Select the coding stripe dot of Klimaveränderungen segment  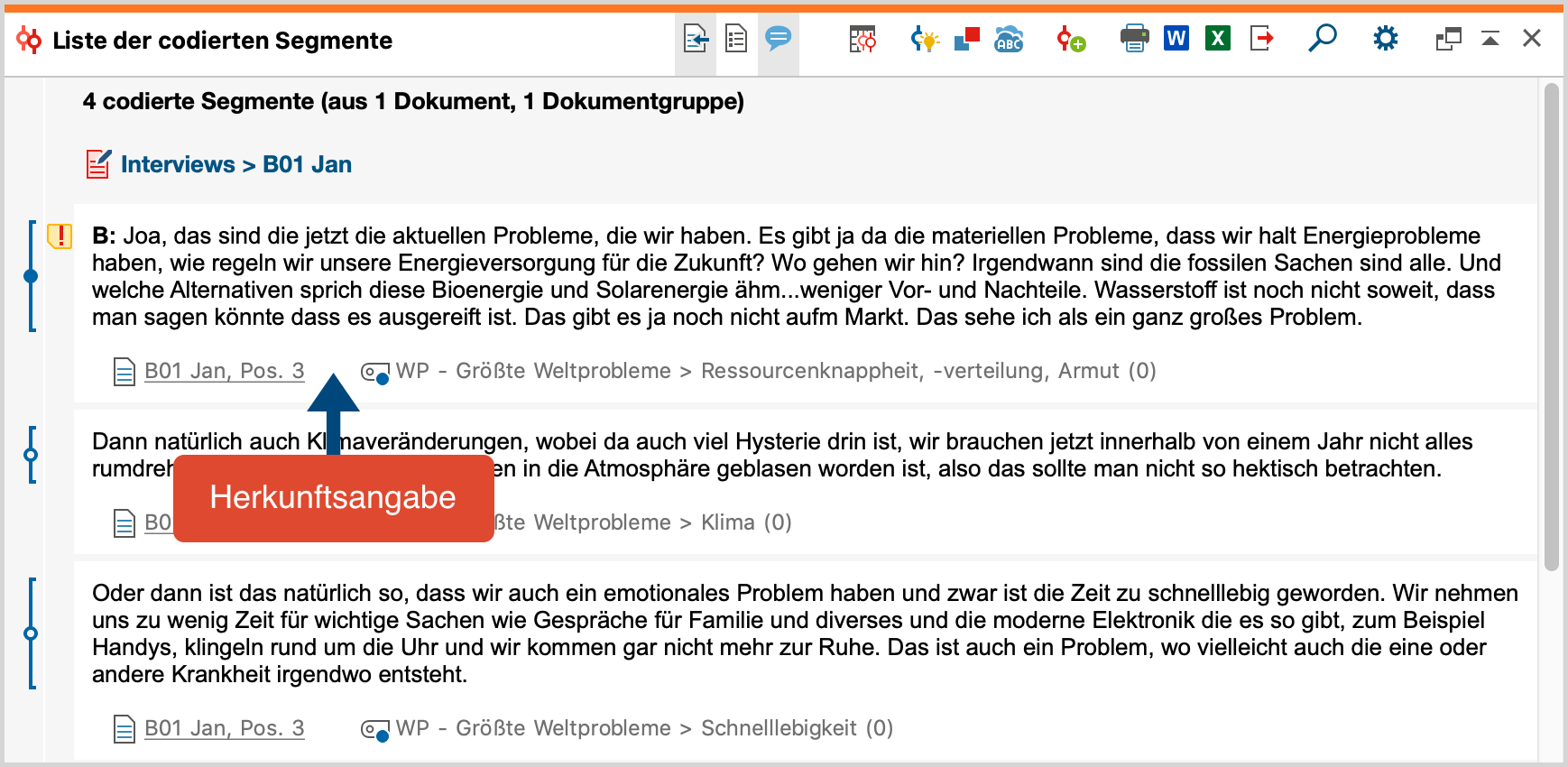[x=31, y=455]
